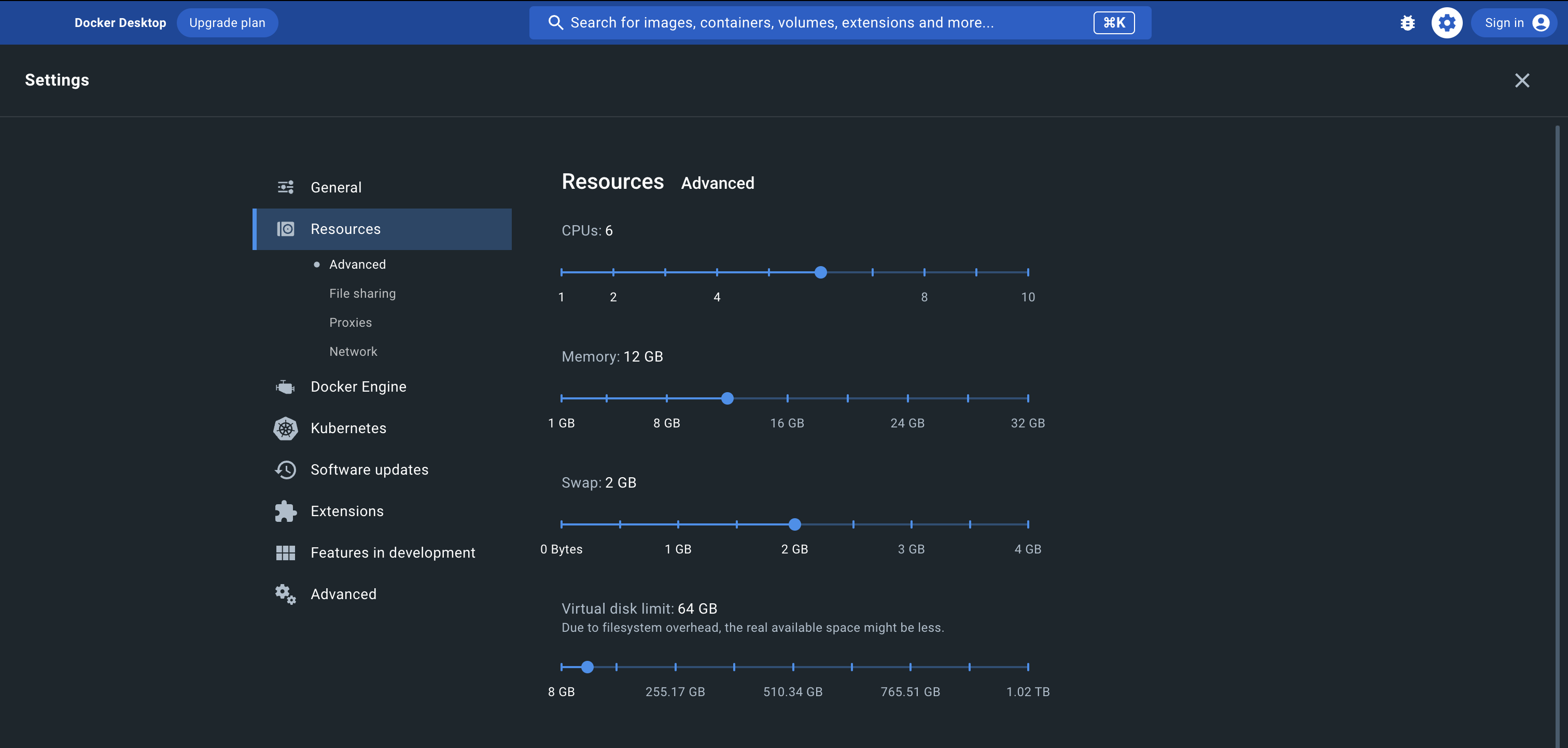Click the CPUs slider handle
Screen dimensions: 1568x748
coord(820,272)
